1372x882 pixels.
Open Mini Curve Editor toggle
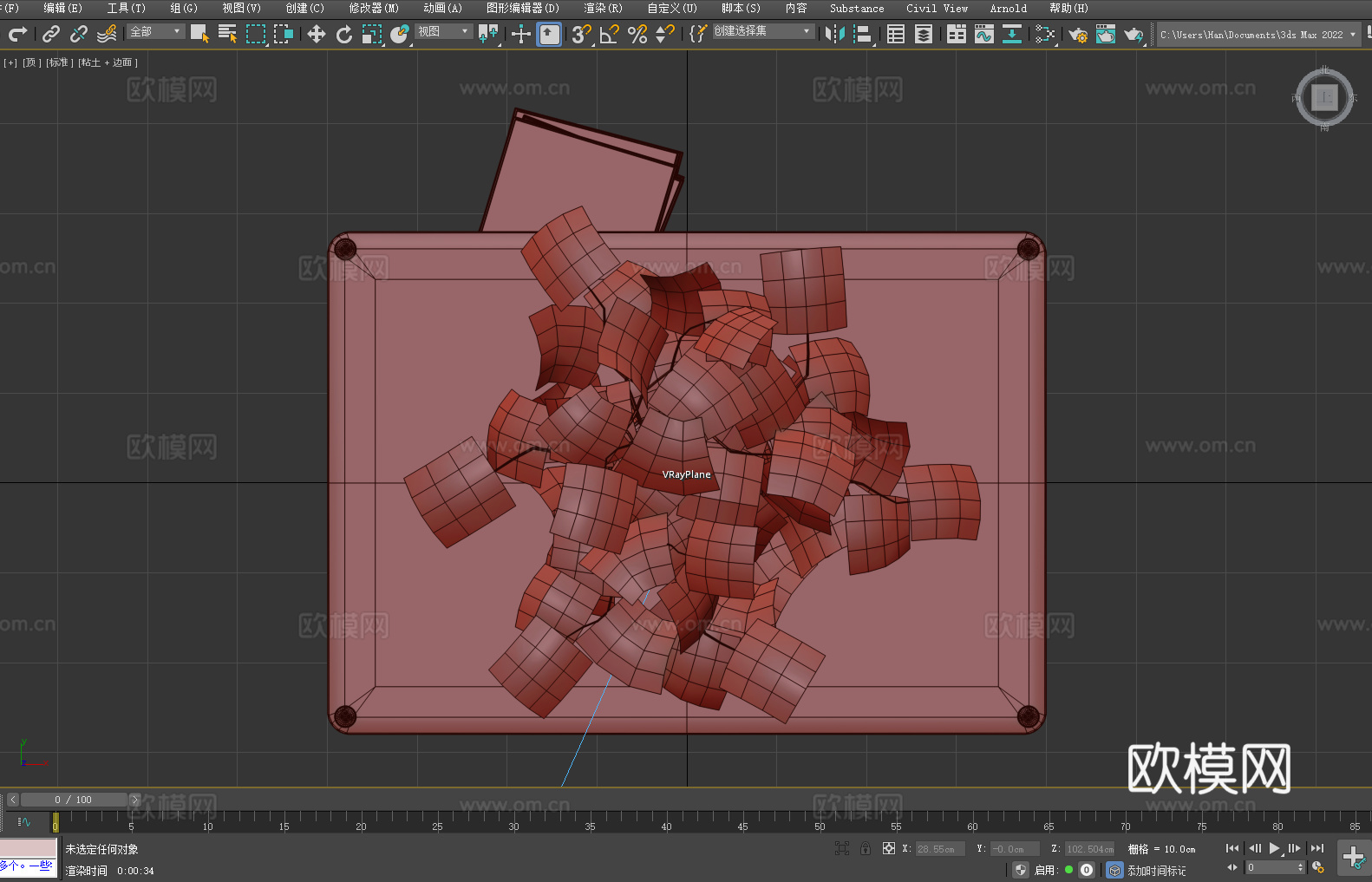click(x=24, y=821)
